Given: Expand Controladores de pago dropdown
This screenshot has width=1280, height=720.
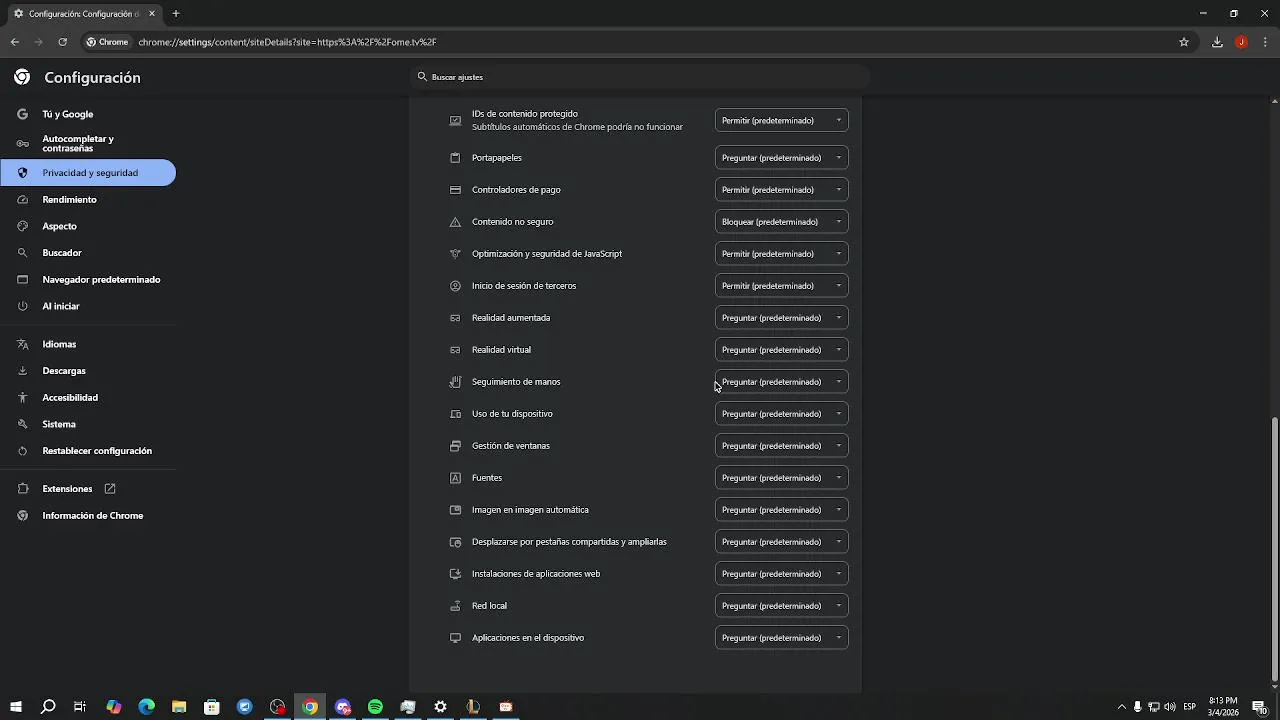Looking at the screenshot, I should pos(782,190).
